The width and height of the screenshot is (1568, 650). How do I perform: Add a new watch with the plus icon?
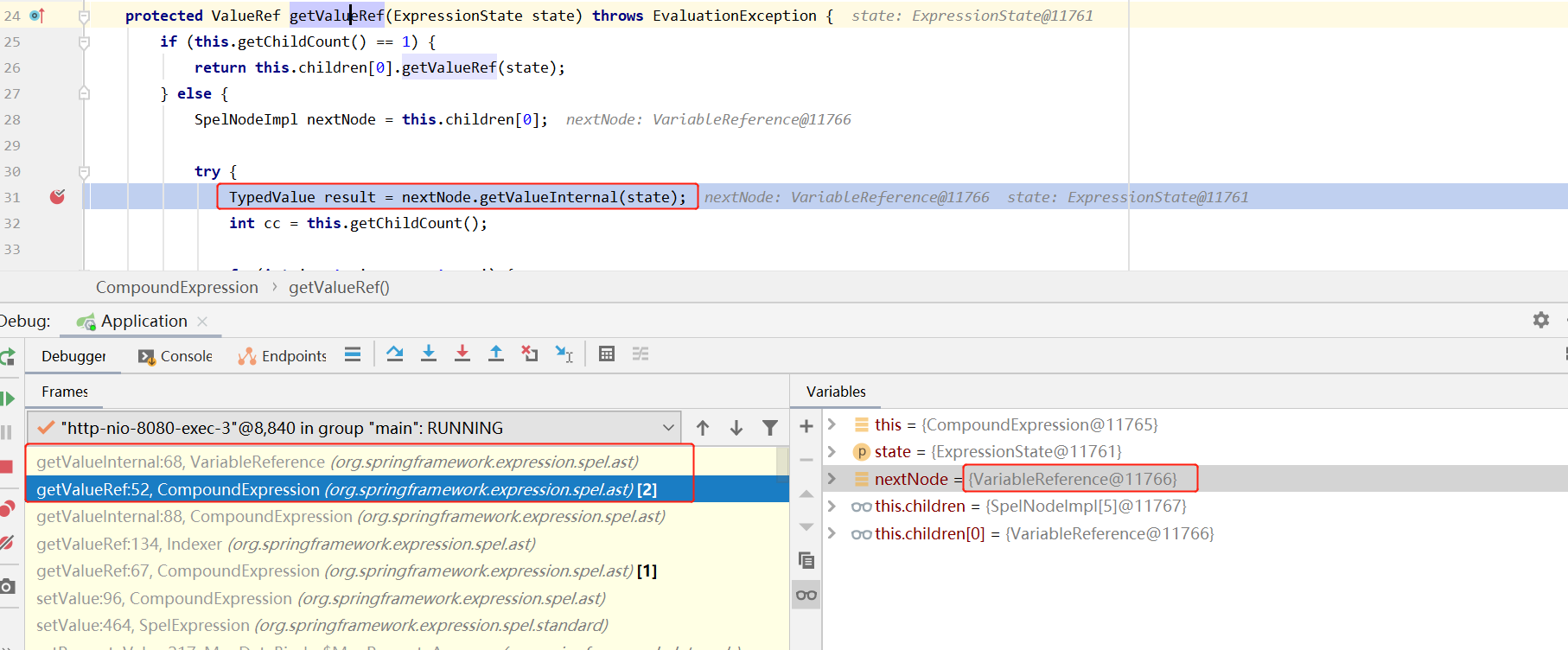click(806, 426)
